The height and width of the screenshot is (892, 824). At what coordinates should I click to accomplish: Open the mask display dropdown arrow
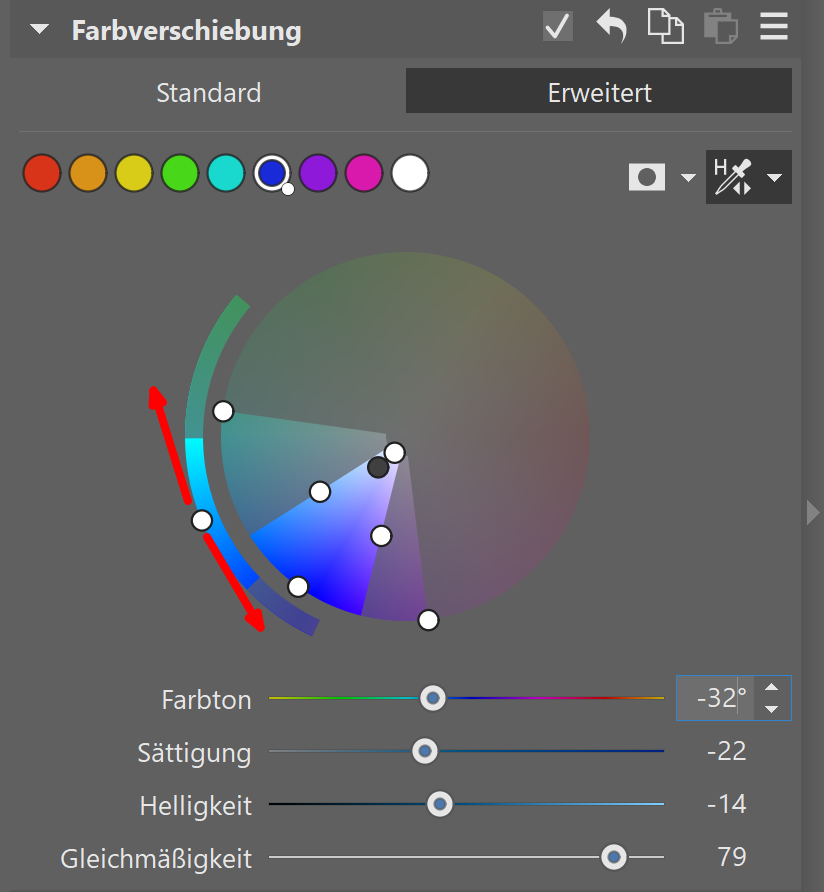point(688,178)
